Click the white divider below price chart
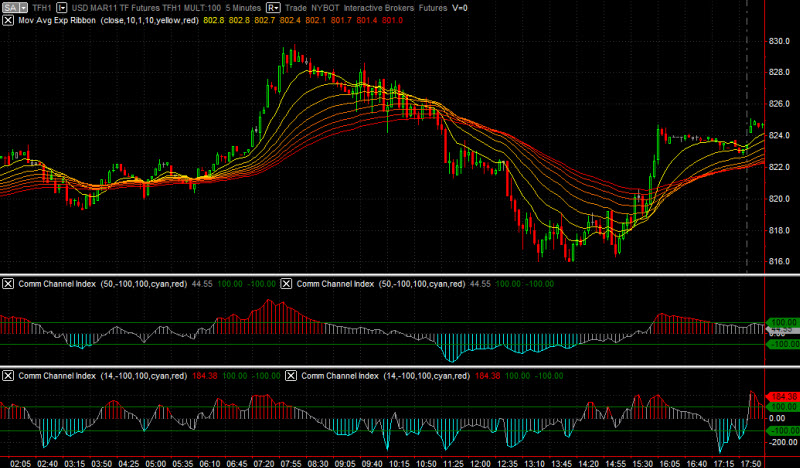The image size is (800, 468). (400, 274)
